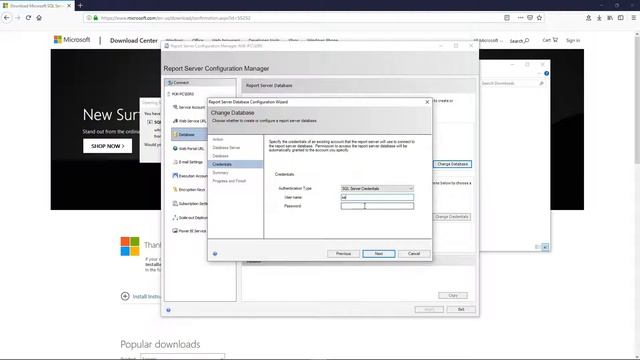Screen dimensions: 640x360
Task: Click the Password input field
Action: (x=377, y=206)
